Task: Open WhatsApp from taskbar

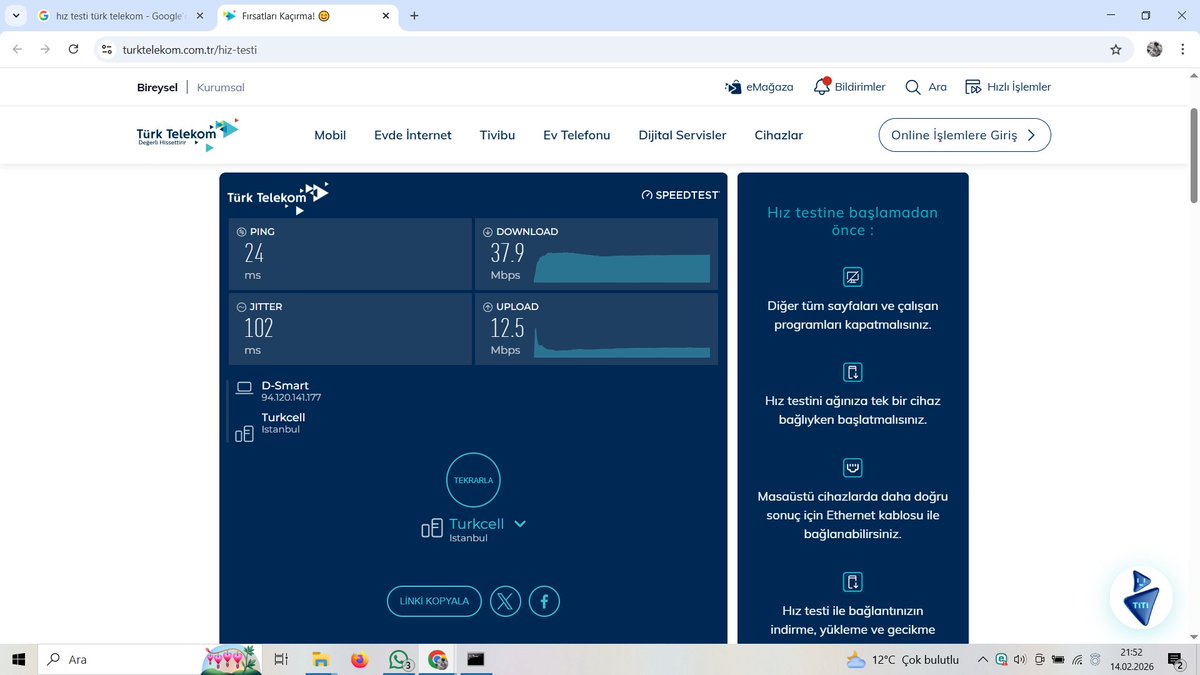Action: [399, 659]
